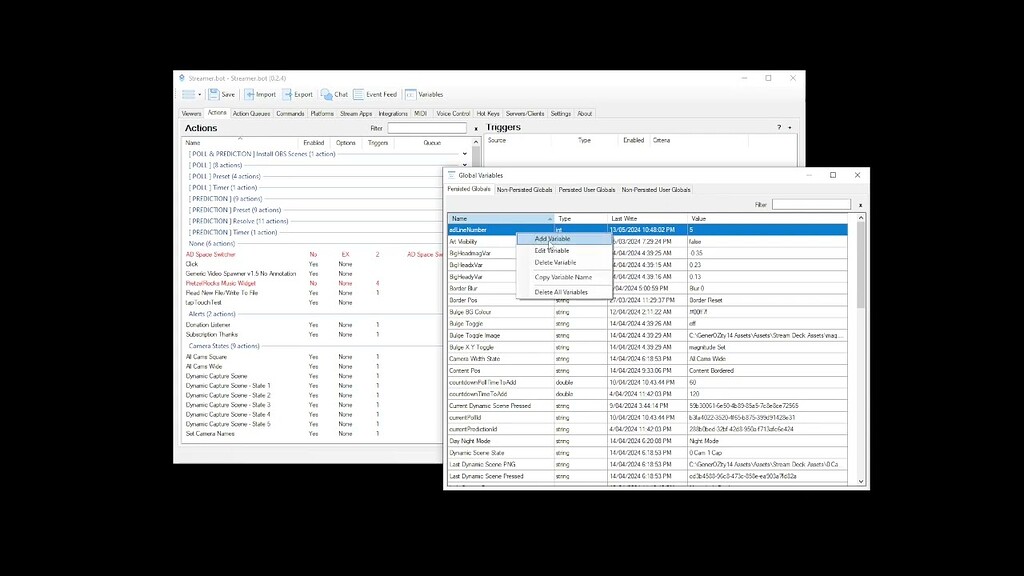Screen dimensions: 1024x576
Task: Select the Bulge BG Colour variable row
Action: pos(647,312)
